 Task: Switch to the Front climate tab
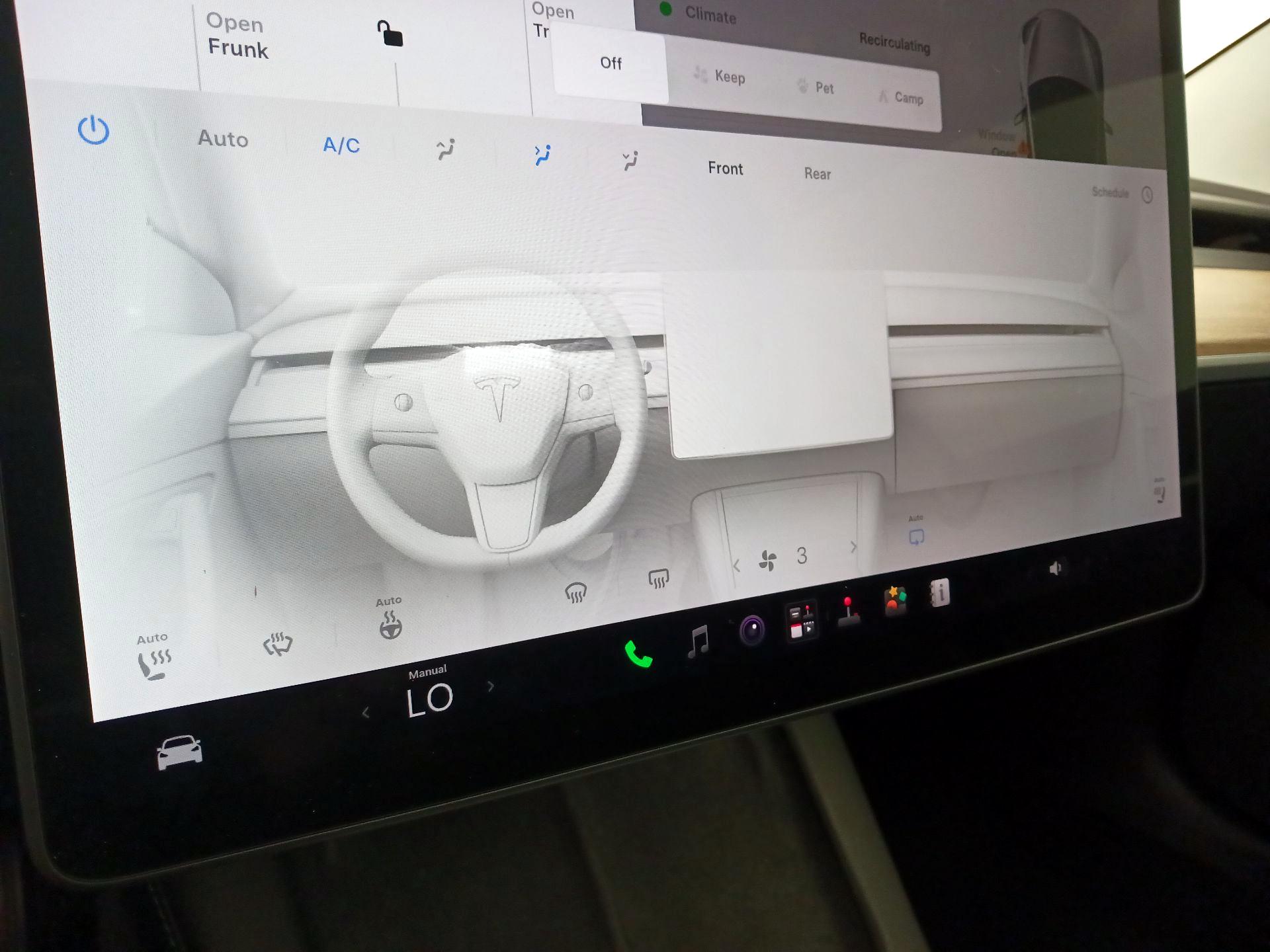tap(726, 169)
